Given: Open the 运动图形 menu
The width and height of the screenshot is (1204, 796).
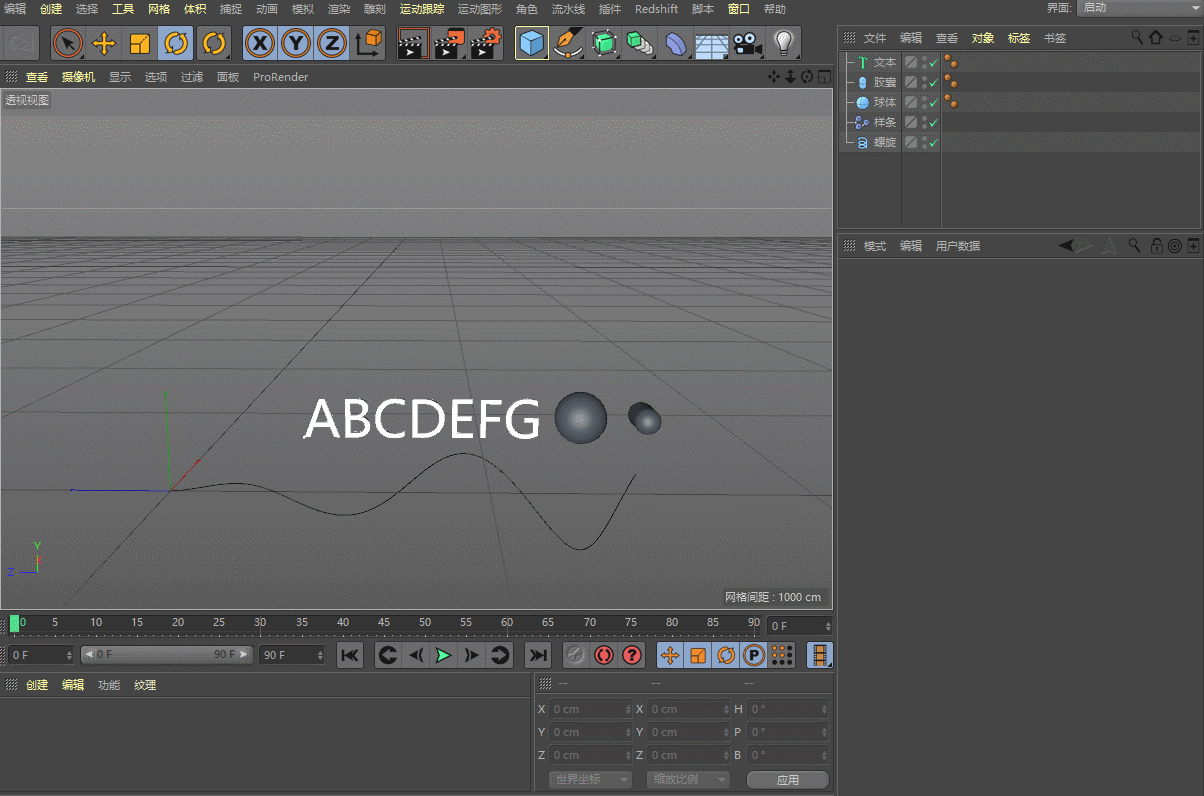Looking at the screenshot, I should click(x=479, y=9).
